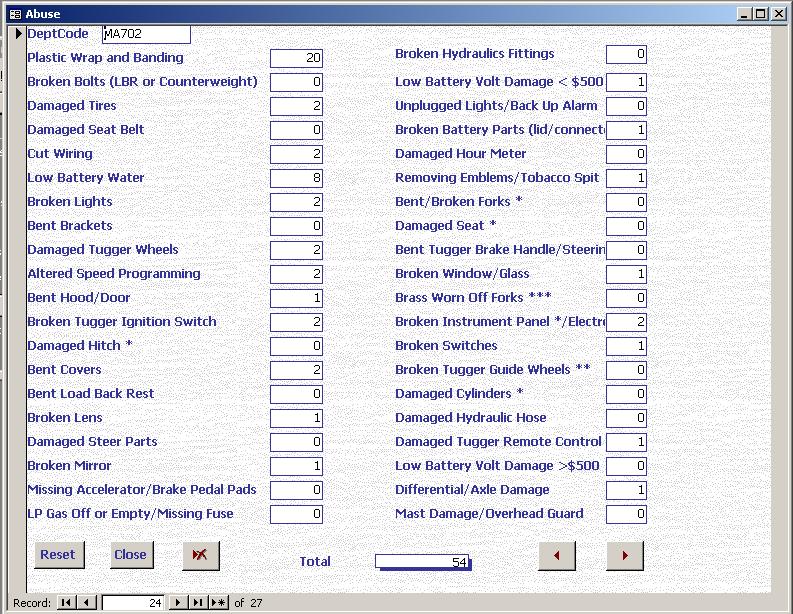This screenshot has height=614, width=793.
Task: Jump to last record in navigation bar
Action: 198,602
